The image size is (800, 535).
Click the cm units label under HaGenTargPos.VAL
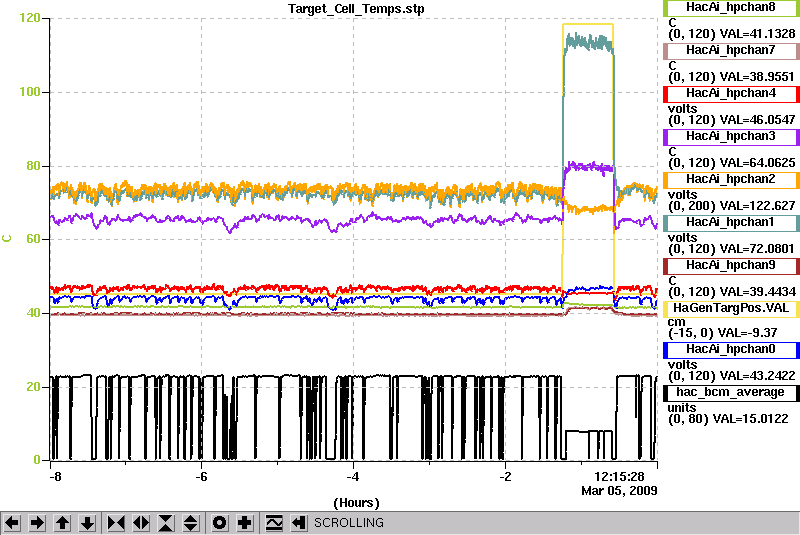(677, 322)
